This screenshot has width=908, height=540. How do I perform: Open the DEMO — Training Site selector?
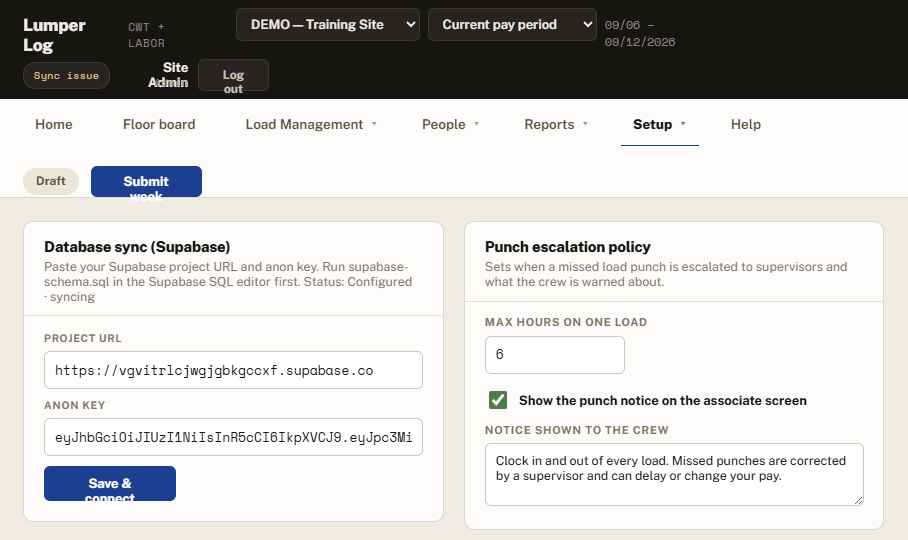click(328, 25)
